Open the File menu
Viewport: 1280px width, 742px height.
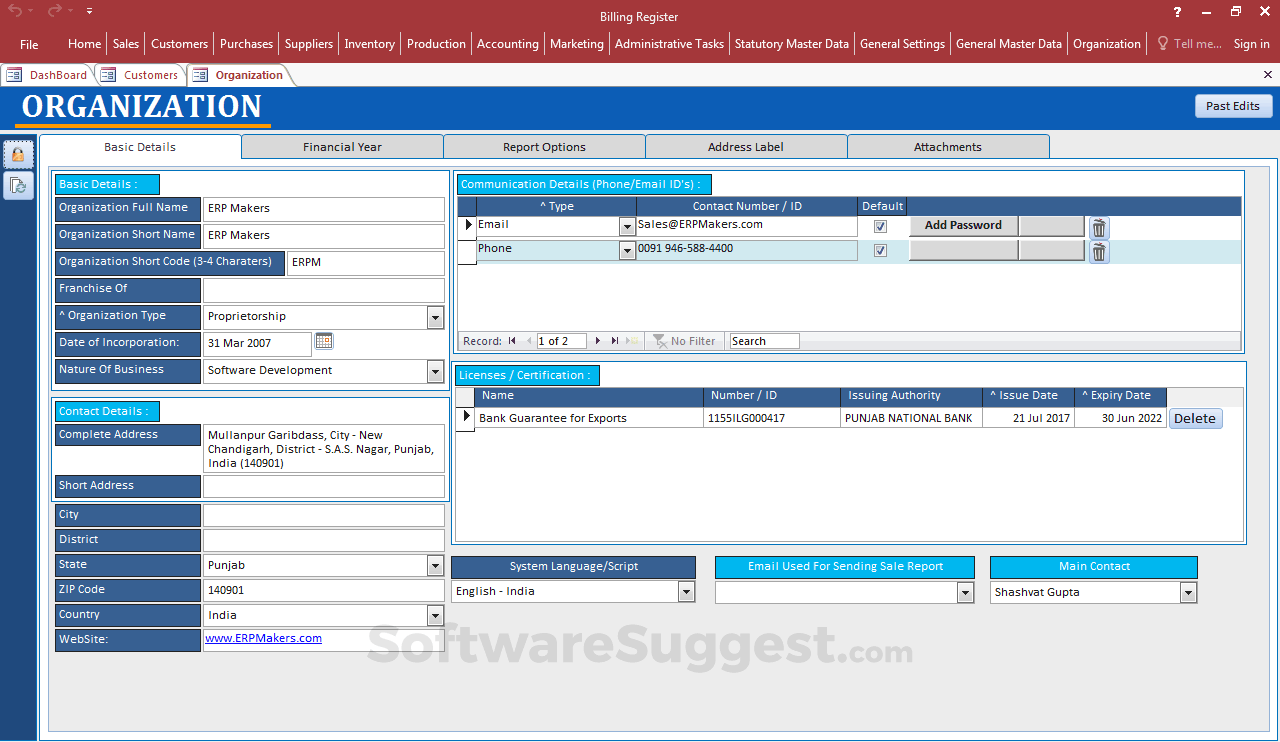(29, 44)
